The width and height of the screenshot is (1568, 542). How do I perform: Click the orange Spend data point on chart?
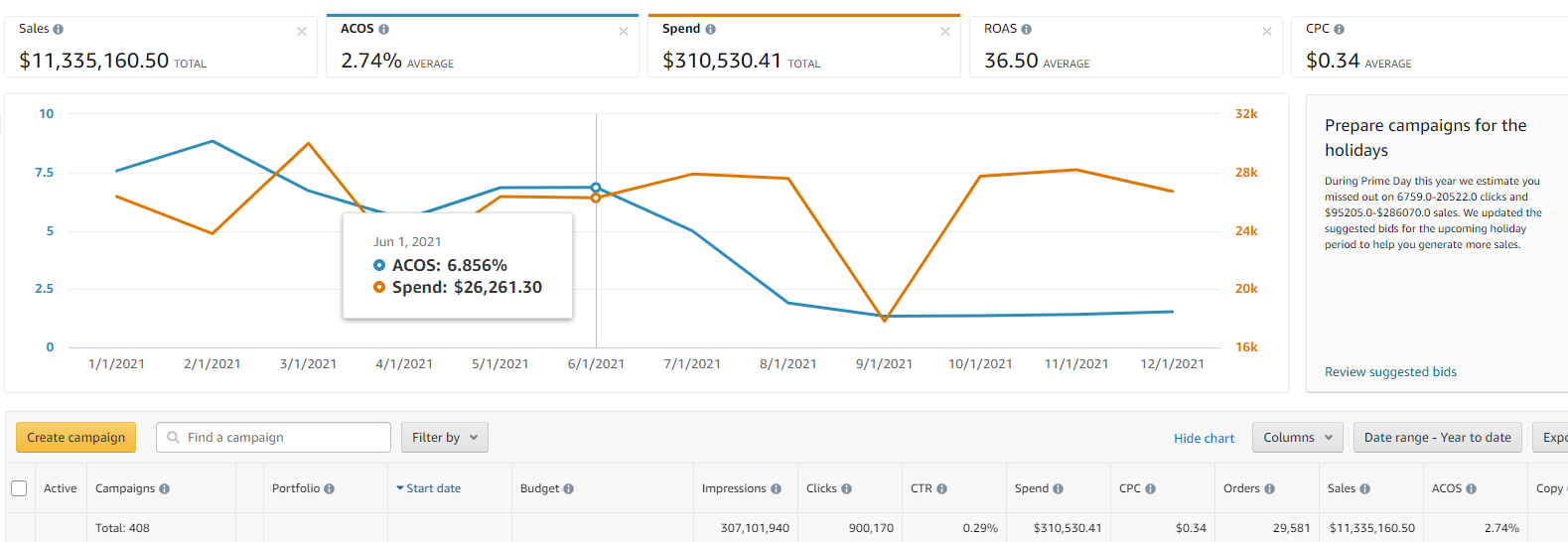(x=596, y=198)
